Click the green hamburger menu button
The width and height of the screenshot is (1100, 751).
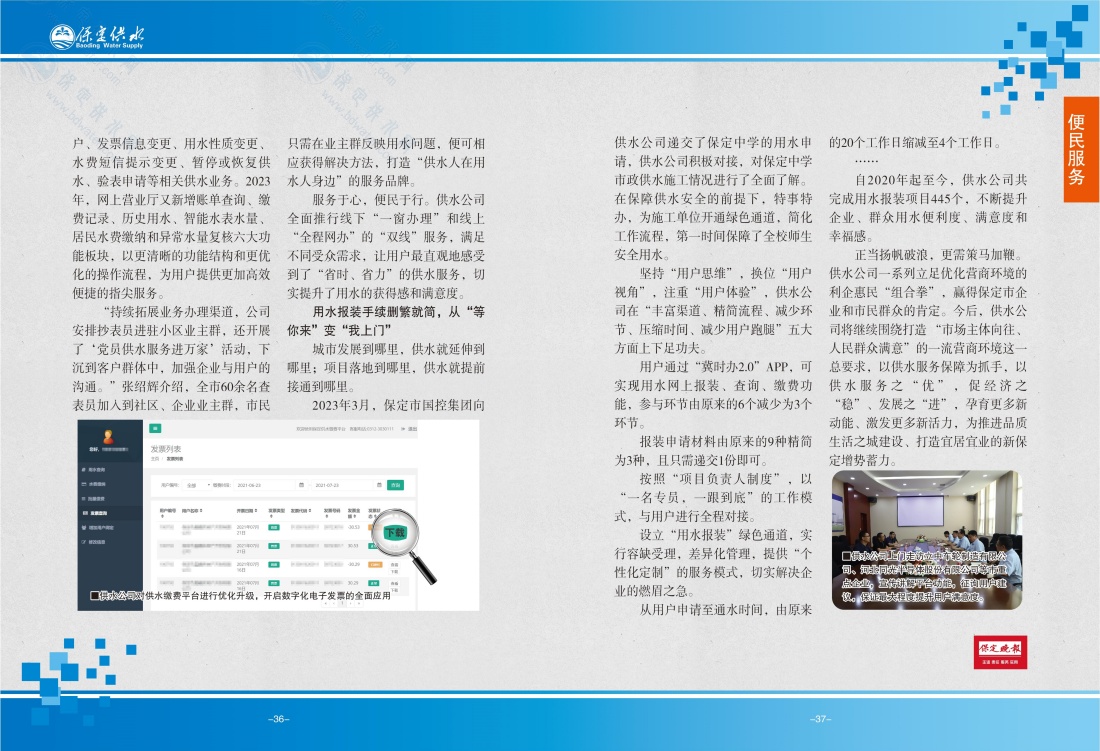(156, 428)
